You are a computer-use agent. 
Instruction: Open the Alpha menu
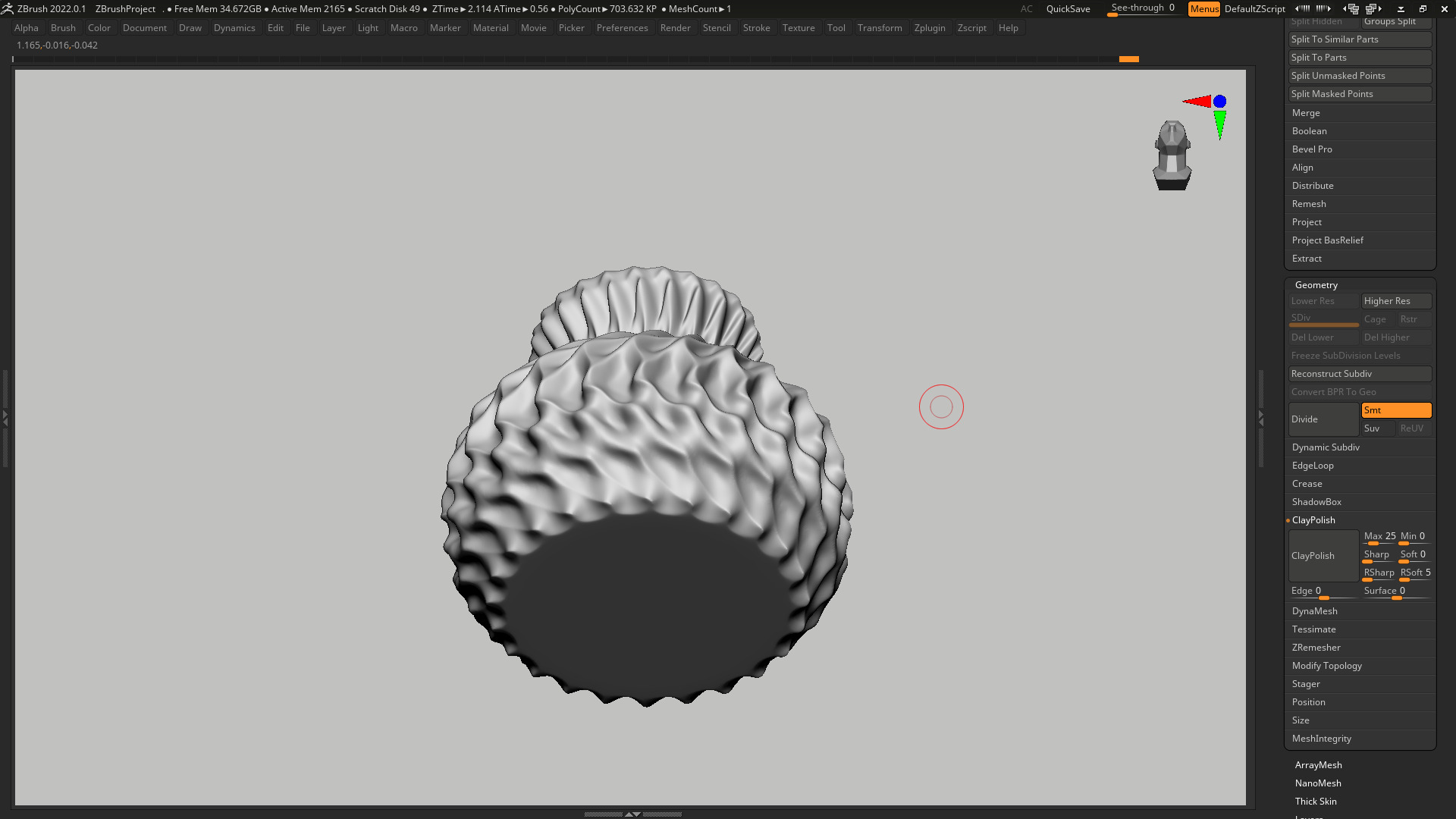click(27, 28)
